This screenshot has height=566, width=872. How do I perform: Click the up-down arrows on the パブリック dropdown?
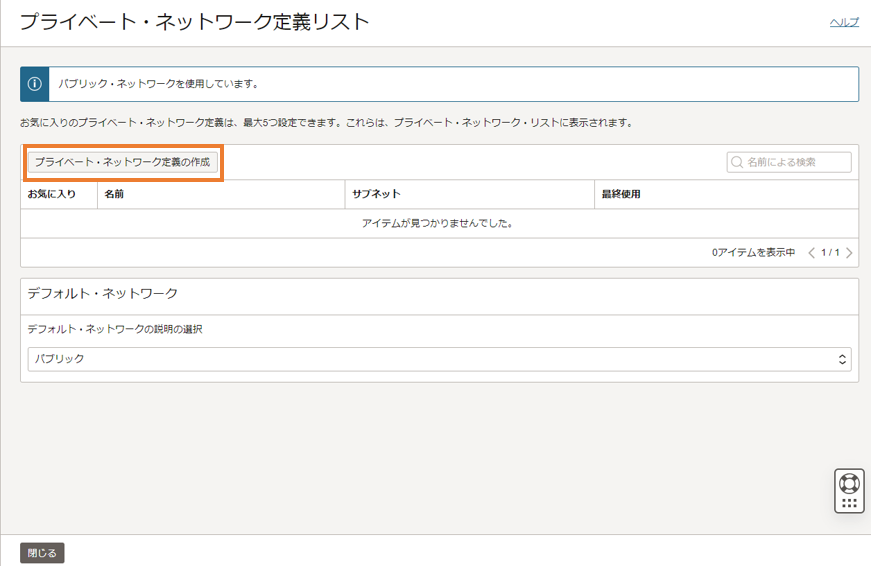tap(842, 359)
